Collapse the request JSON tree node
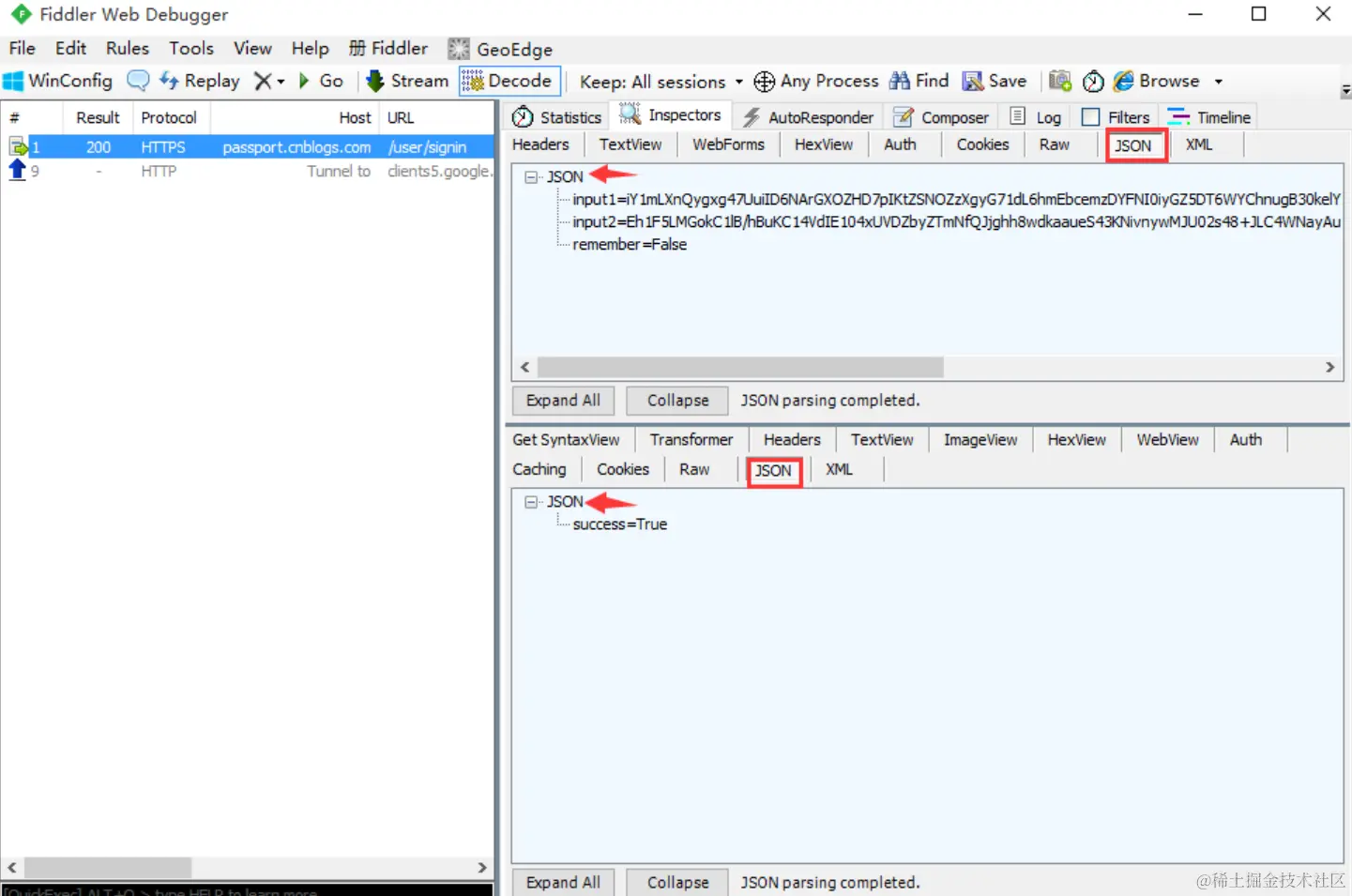The height and width of the screenshot is (896, 1352). coord(531,176)
